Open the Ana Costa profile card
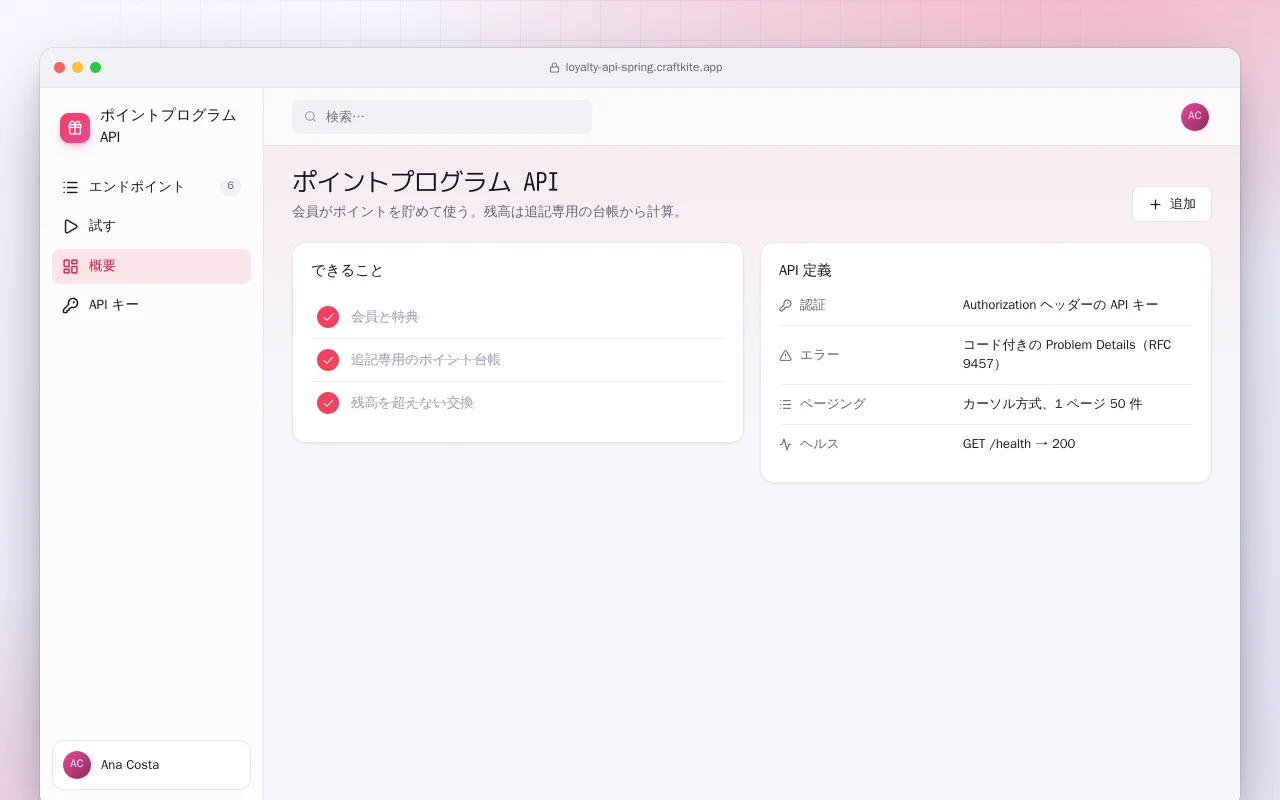 pyautogui.click(x=151, y=765)
